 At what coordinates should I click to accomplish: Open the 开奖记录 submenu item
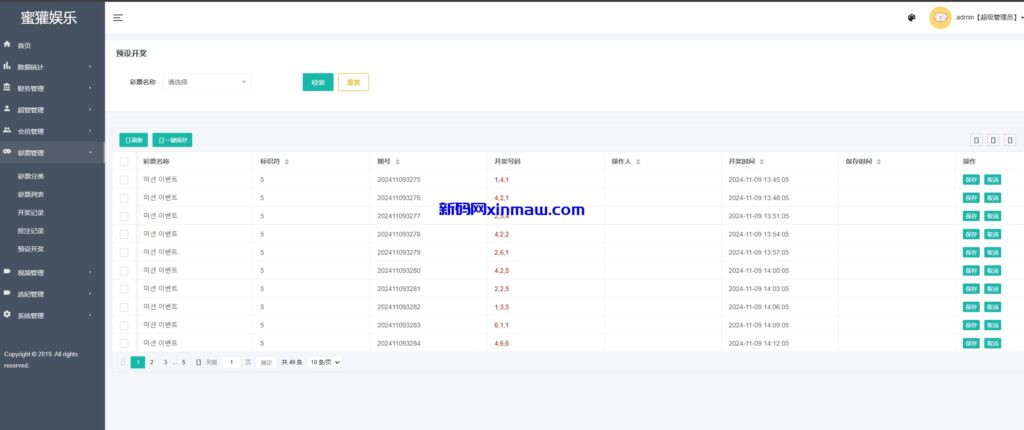coord(31,213)
